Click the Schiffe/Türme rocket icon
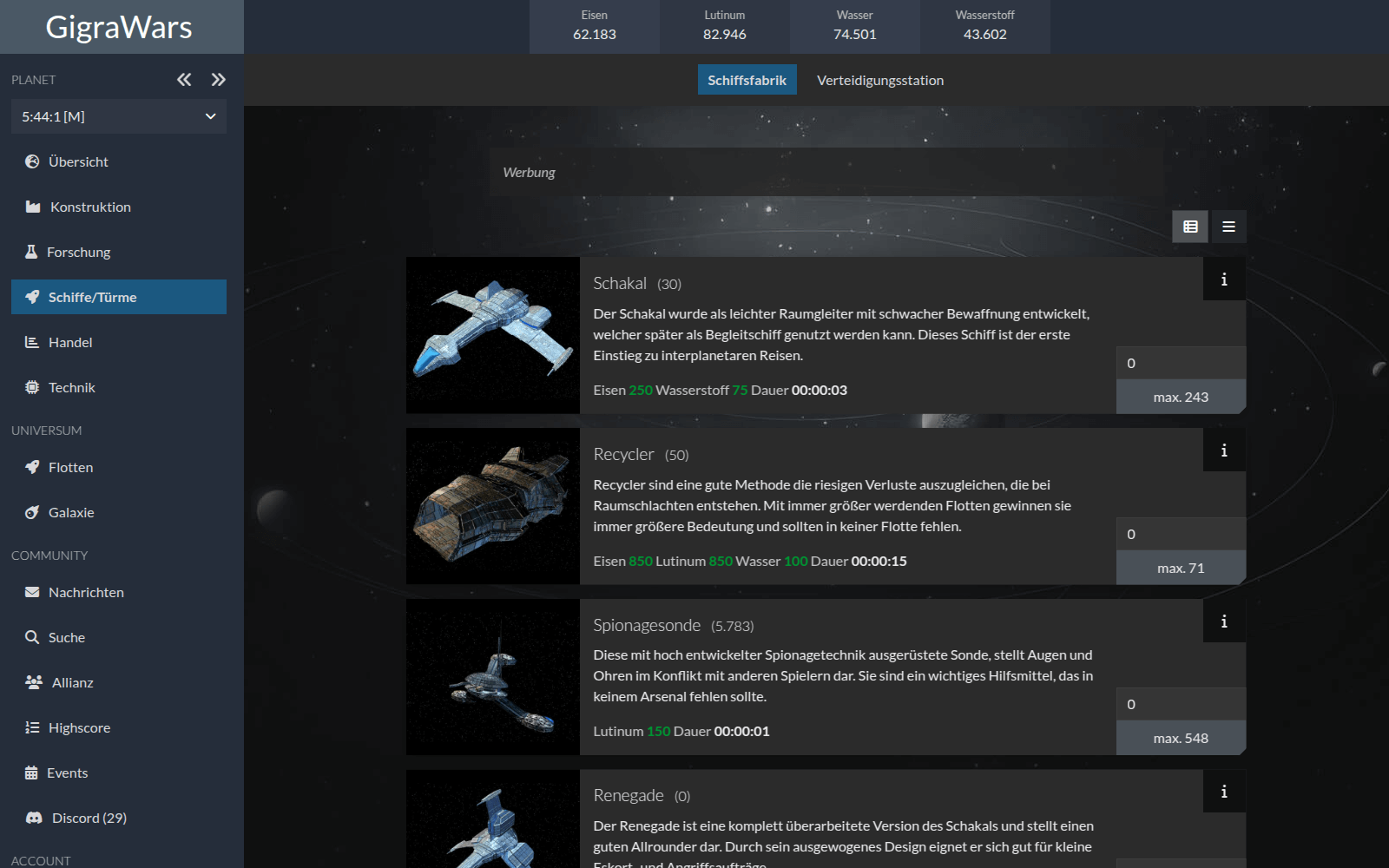 point(32,297)
